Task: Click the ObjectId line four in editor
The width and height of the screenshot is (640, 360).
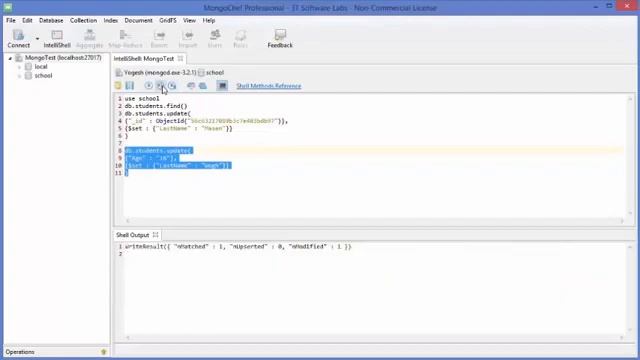Action: click(206, 121)
